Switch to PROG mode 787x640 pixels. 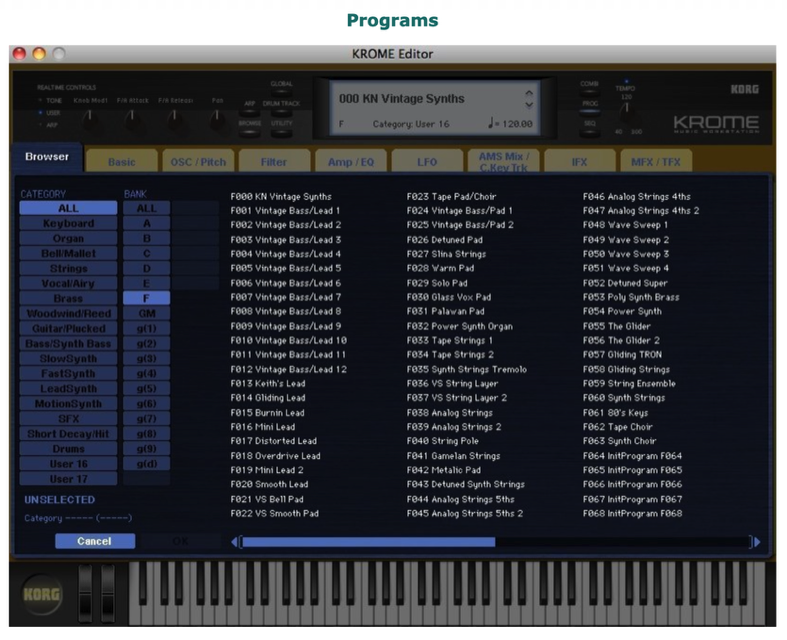(589, 111)
